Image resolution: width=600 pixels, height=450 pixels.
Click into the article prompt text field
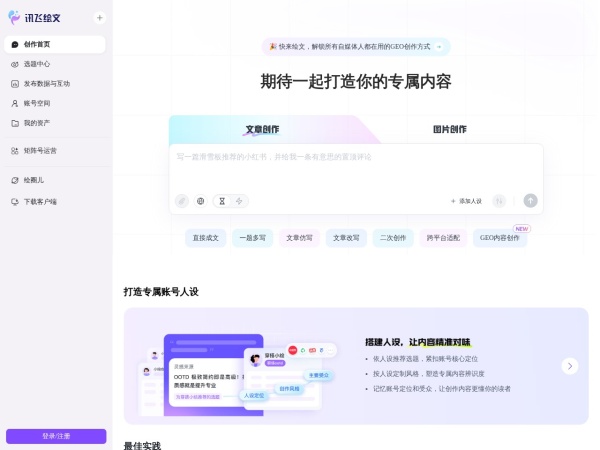tap(355, 165)
